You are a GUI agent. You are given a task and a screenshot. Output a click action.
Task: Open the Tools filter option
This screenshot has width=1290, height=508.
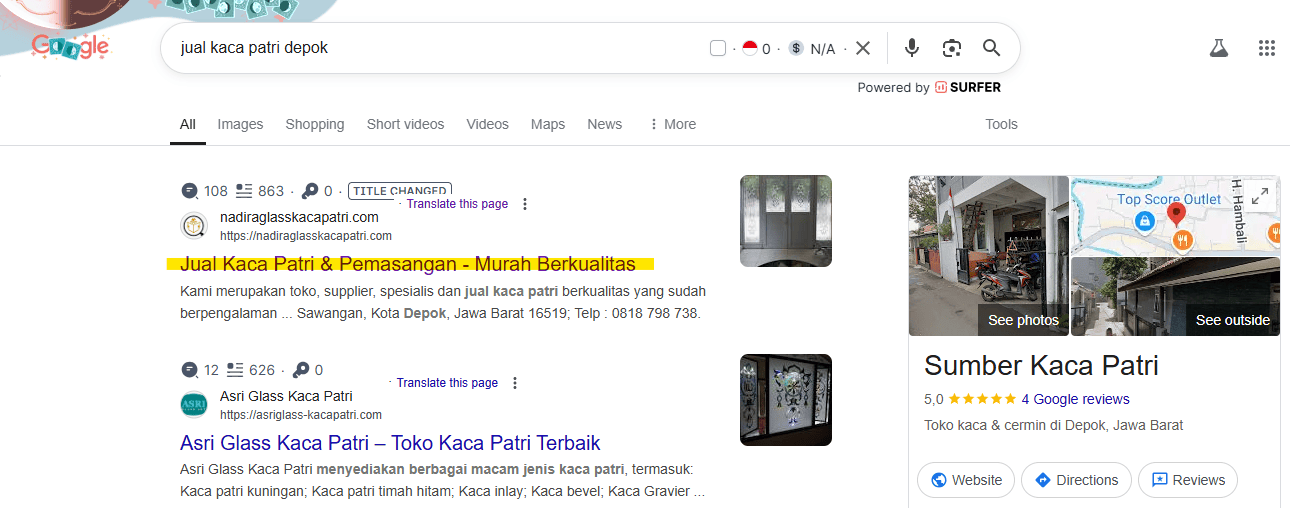[x=1001, y=124]
